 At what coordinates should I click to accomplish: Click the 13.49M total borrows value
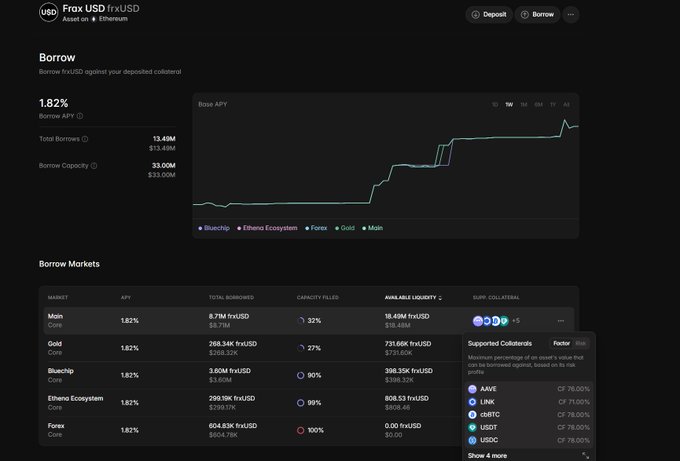164,139
